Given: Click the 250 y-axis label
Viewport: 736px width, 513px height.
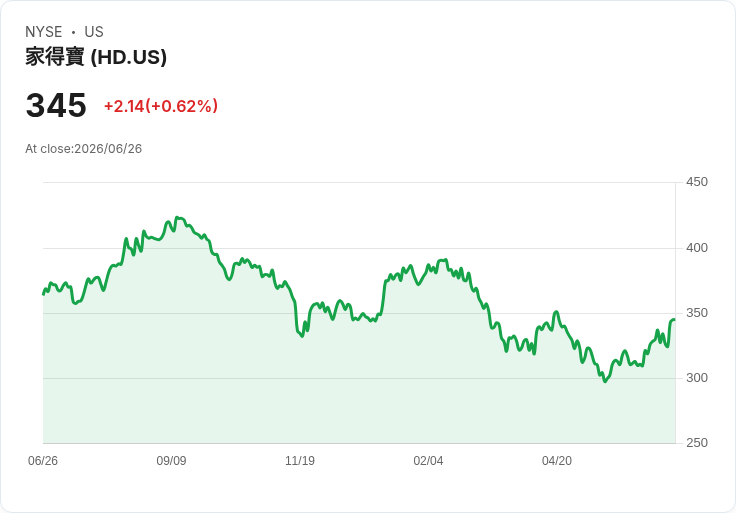Looking at the screenshot, I should point(697,442).
